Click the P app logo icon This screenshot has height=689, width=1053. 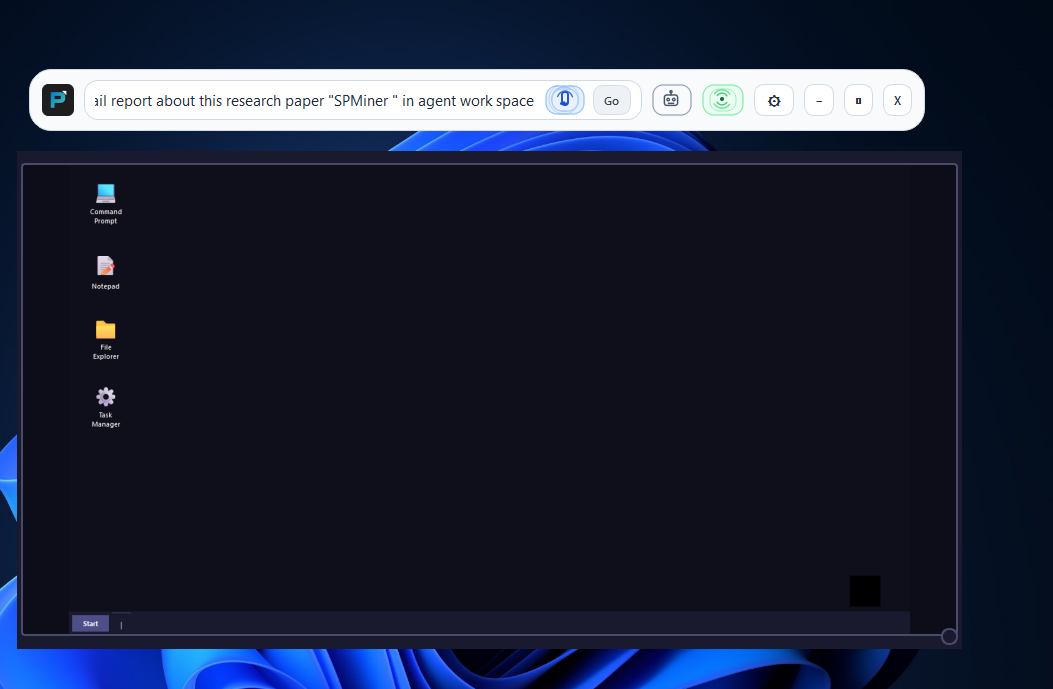pyautogui.click(x=58, y=100)
